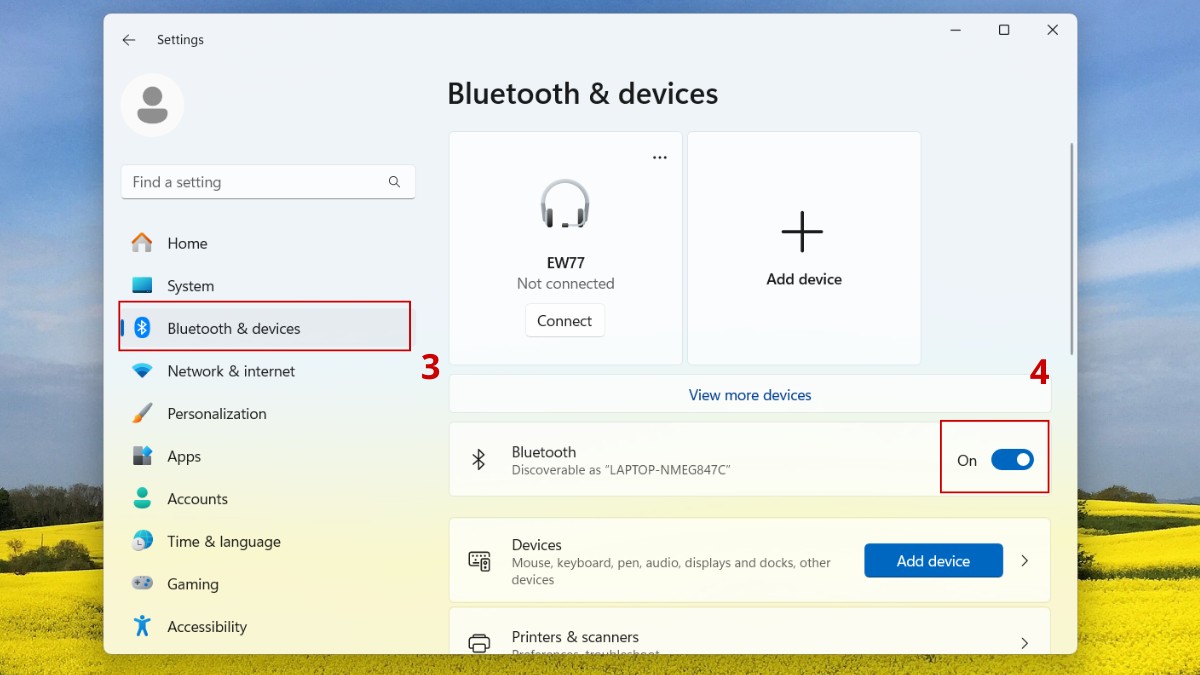Open the ellipsis menu on EW77 device card
Screen dimensions: 1200x675
(659, 157)
